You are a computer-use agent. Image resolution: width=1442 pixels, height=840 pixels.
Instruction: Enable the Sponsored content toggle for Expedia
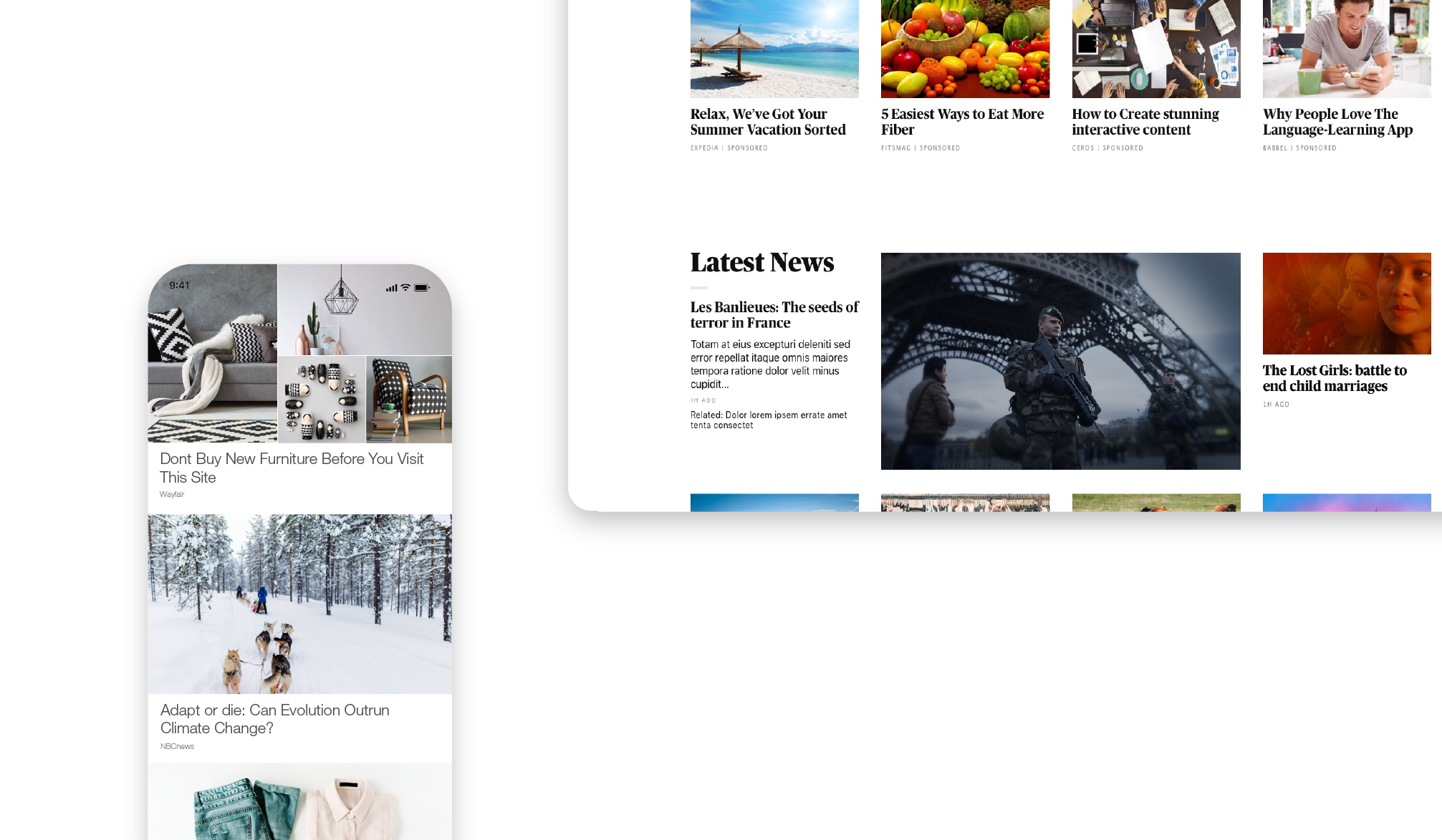747,148
